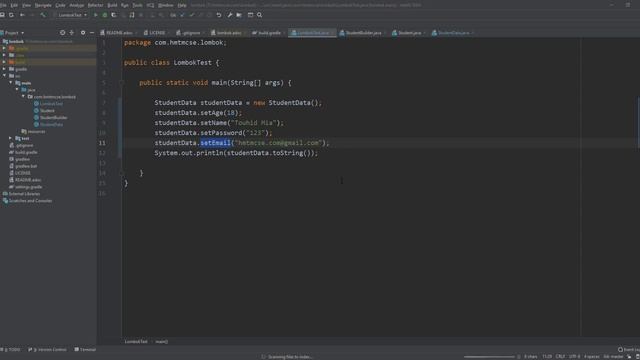Screen dimensions: 640x360
Task: Click the Run with Coverage icon
Action: pos(113,15)
